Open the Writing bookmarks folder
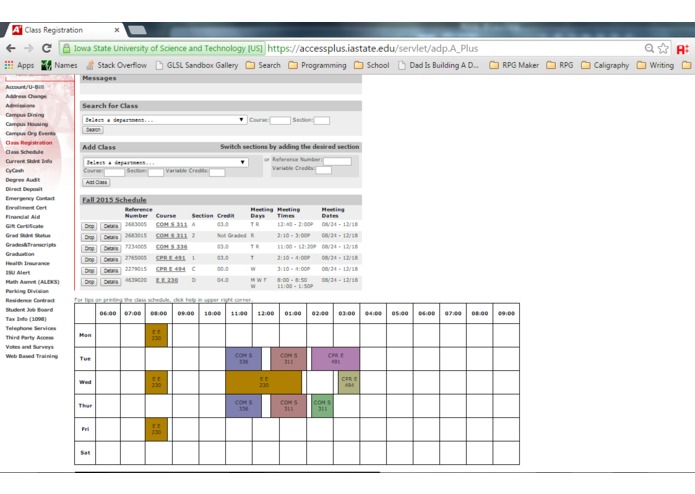The height and width of the screenshot is (494, 695). pos(656,65)
